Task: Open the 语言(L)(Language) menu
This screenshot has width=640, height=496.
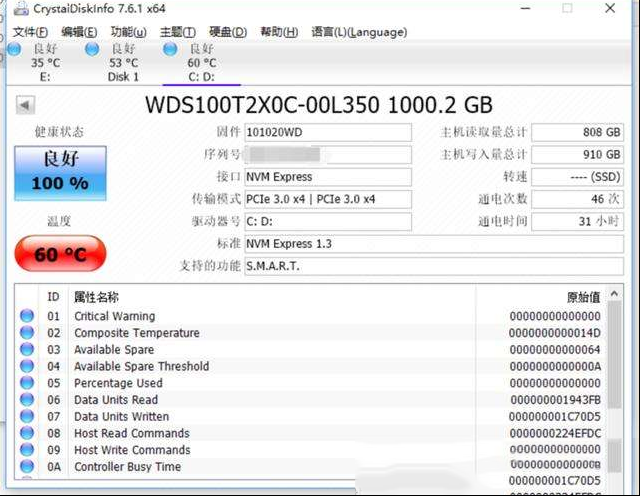Action: (x=359, y=32)
